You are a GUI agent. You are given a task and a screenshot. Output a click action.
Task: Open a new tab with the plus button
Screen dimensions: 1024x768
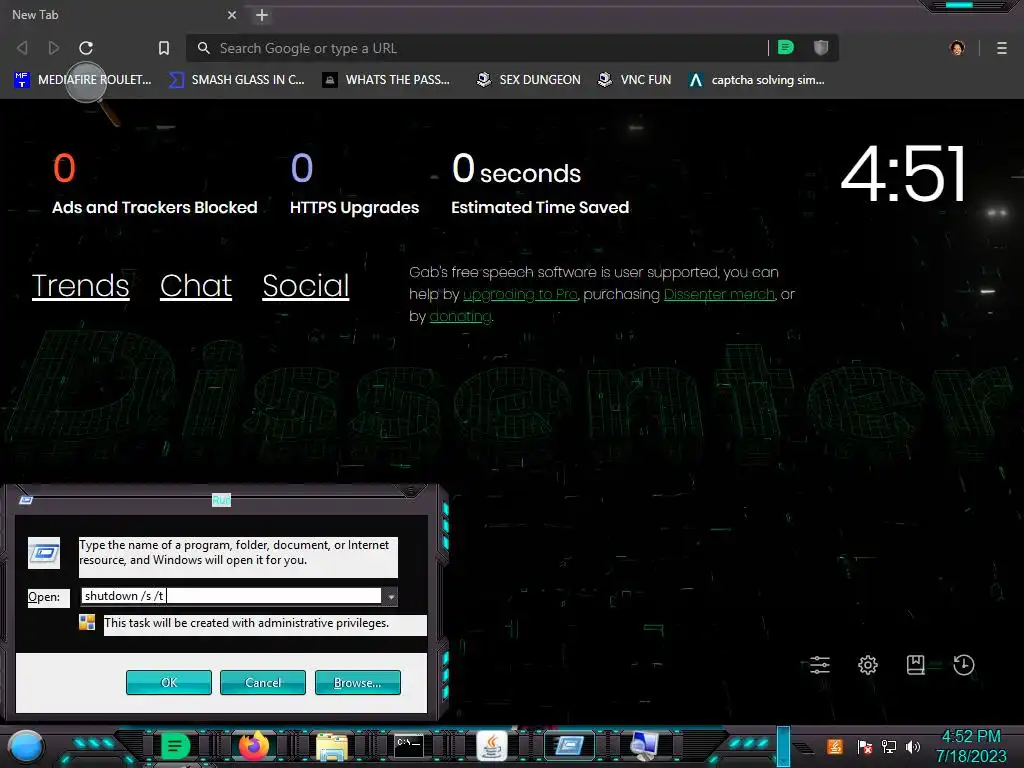pos(262,15)
